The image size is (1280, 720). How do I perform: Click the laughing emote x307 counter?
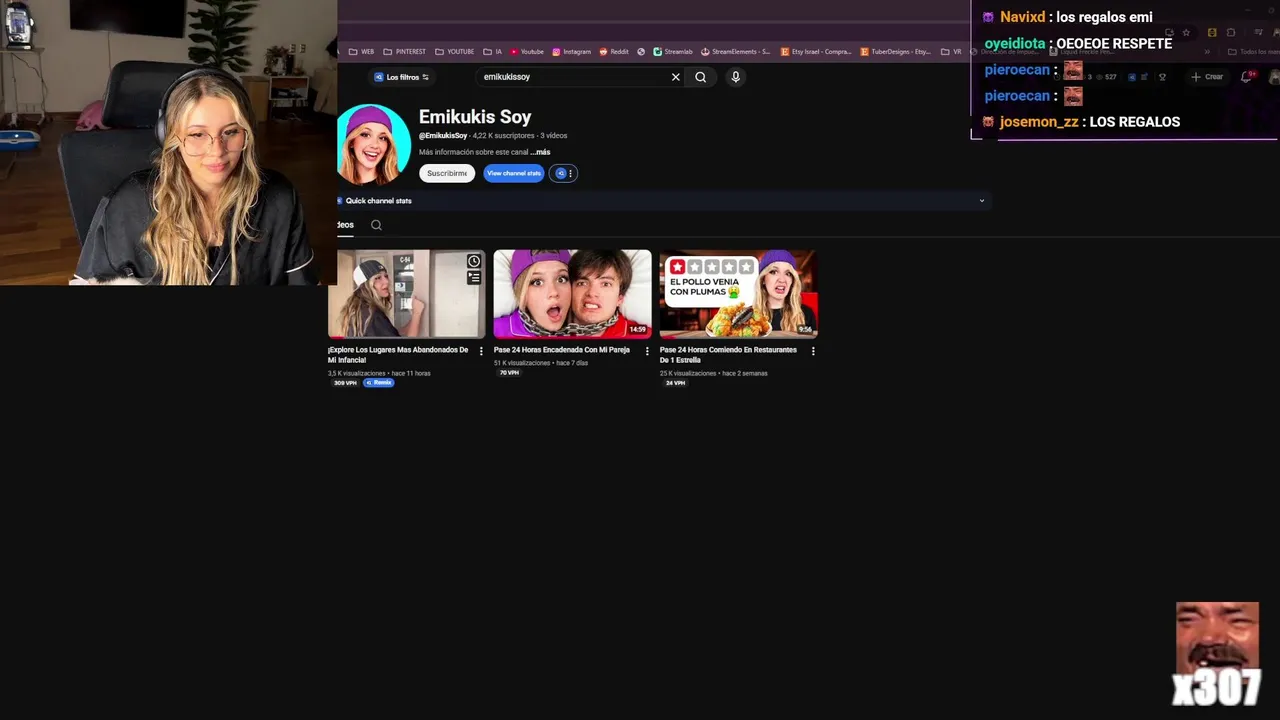pyautogui.click(x=1217, y=654)
